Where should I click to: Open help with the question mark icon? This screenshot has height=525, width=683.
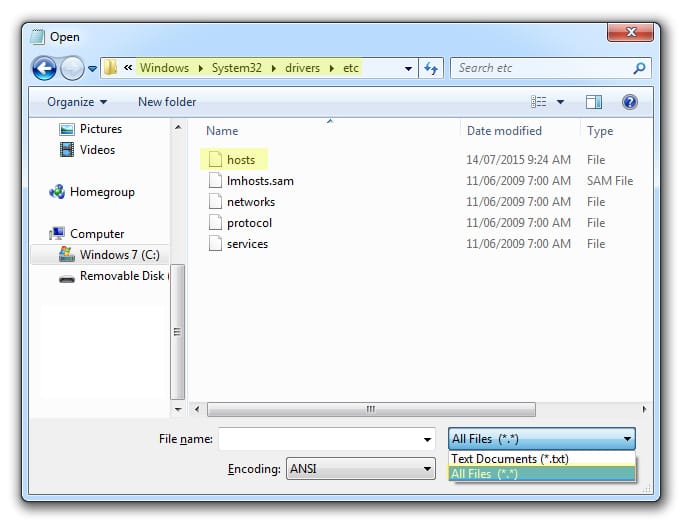[629, 102]
